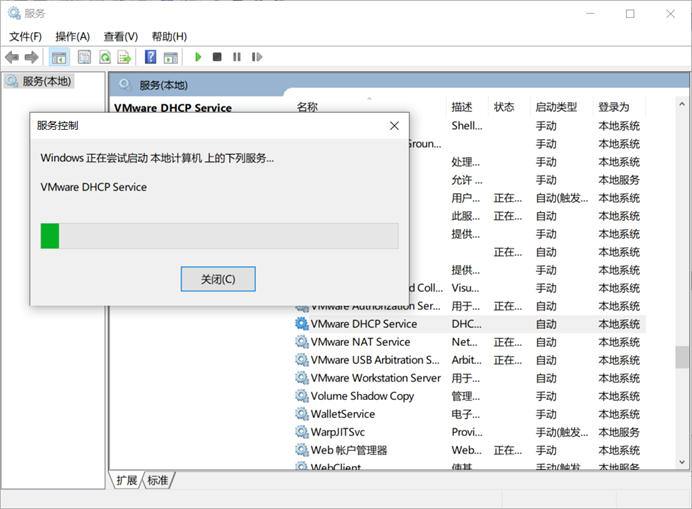692x509 pixels.
Task: Open the 文件(F) menu
Action: pyautogui.click(x=26, y=37)
